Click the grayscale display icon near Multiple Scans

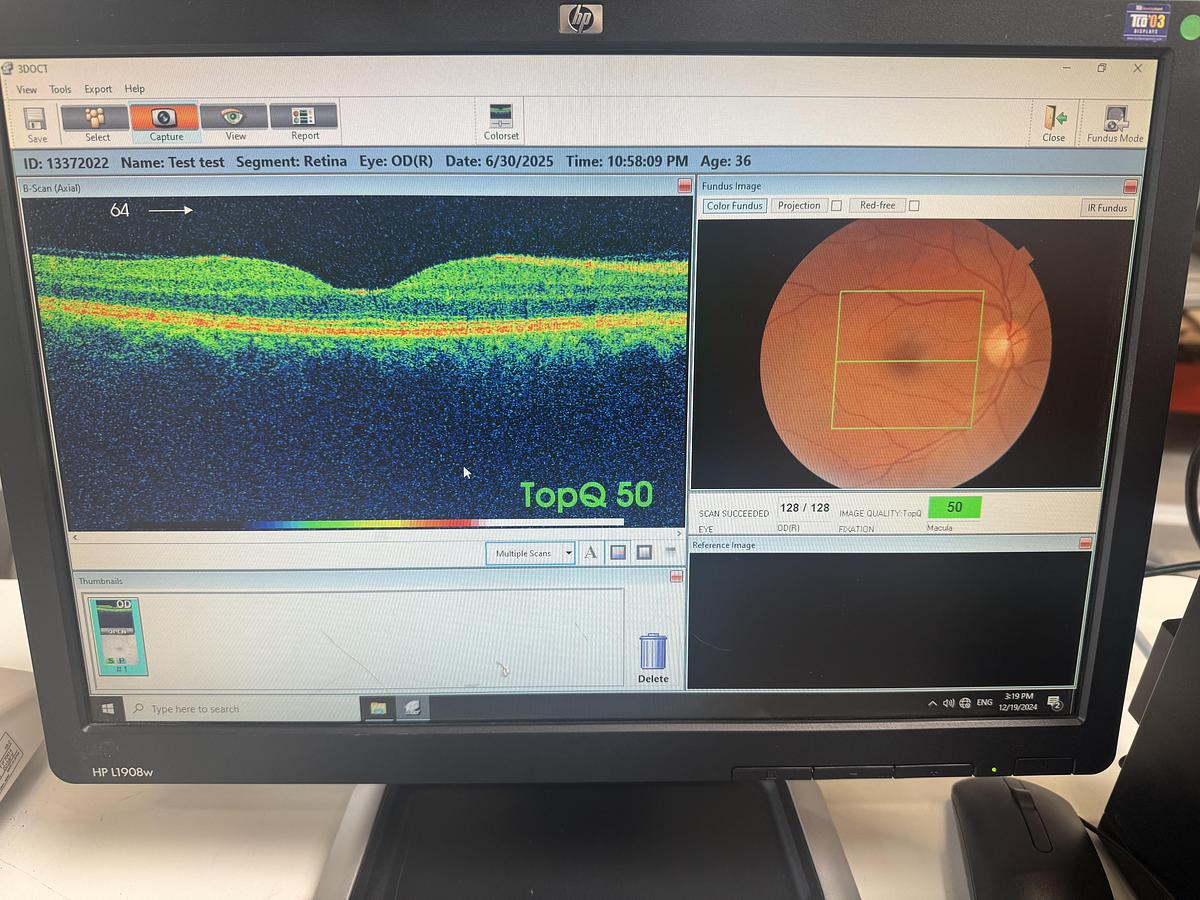[x=642, y=552]
